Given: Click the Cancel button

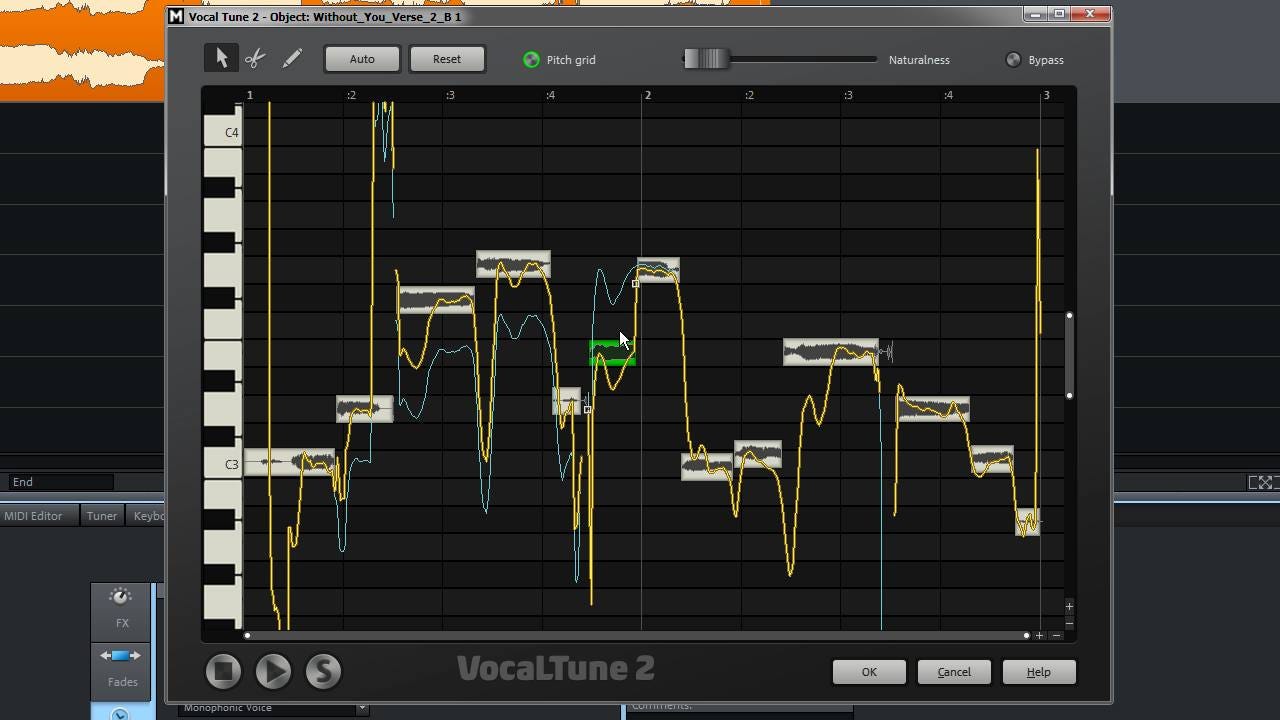Looking at the screenshot, I should pos(954,672).
